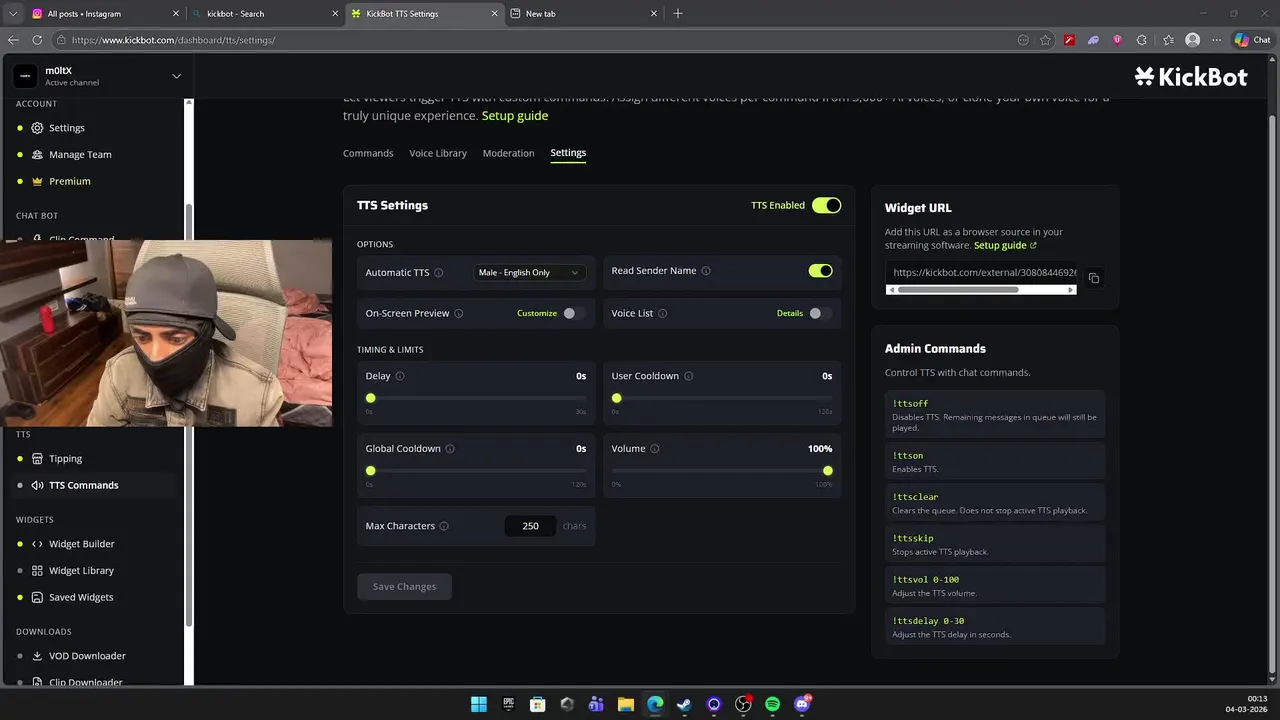This screenshot has height=720, width=1280.
Task: Click the Customize link for On-Screen Preview
Action: pos(537,313)
